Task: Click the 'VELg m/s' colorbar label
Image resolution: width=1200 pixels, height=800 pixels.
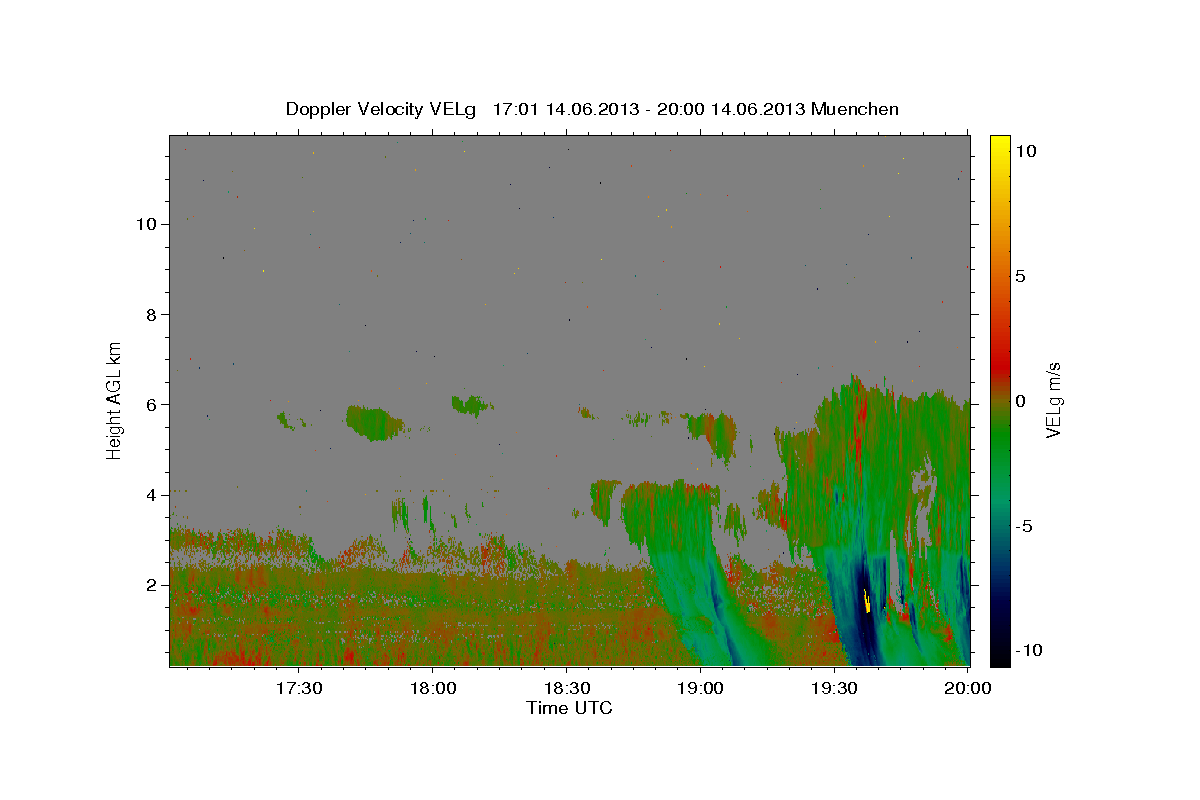Action: [1053, 400]
